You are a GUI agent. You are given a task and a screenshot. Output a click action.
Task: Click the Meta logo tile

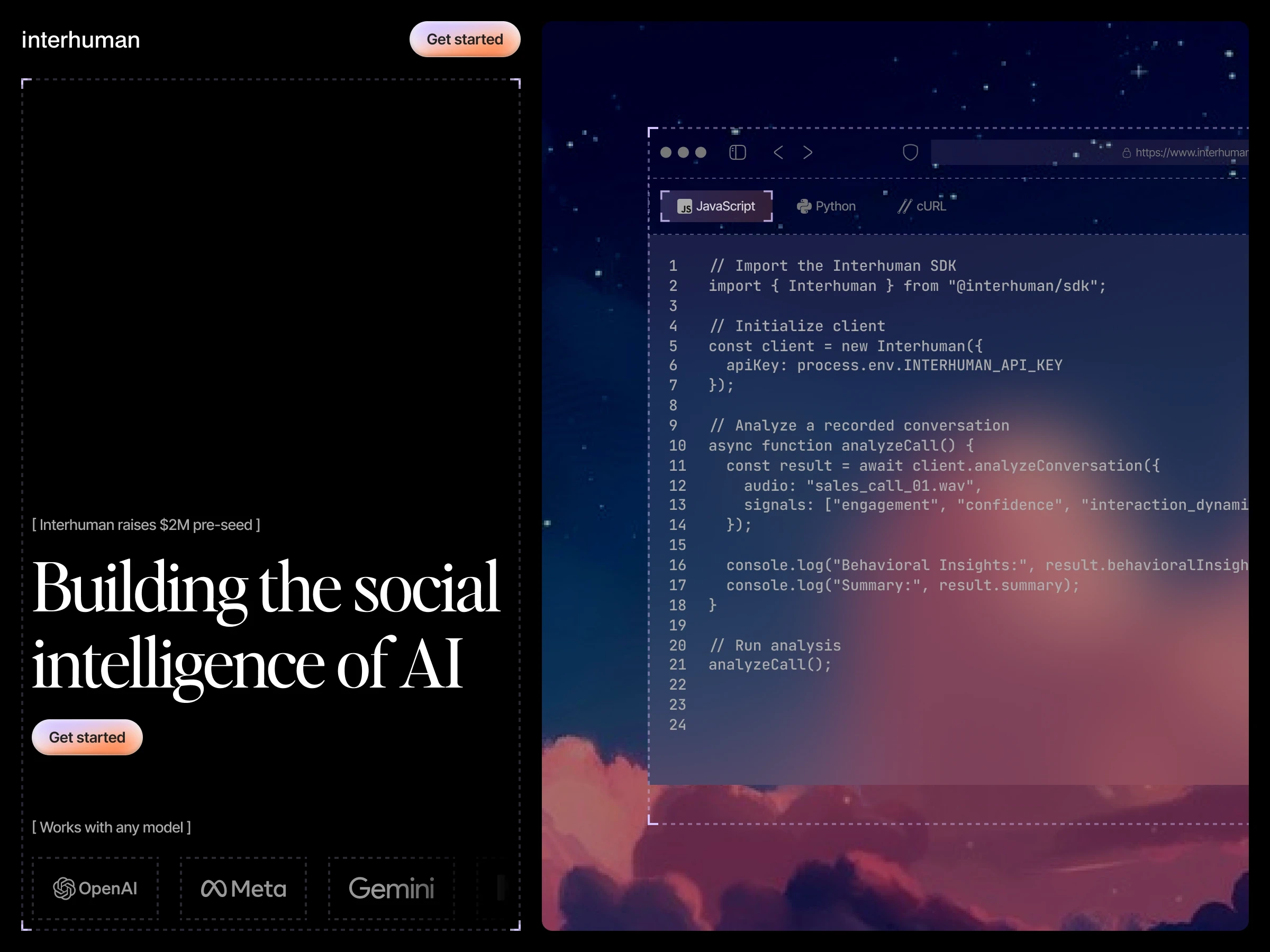click(243, 889)
